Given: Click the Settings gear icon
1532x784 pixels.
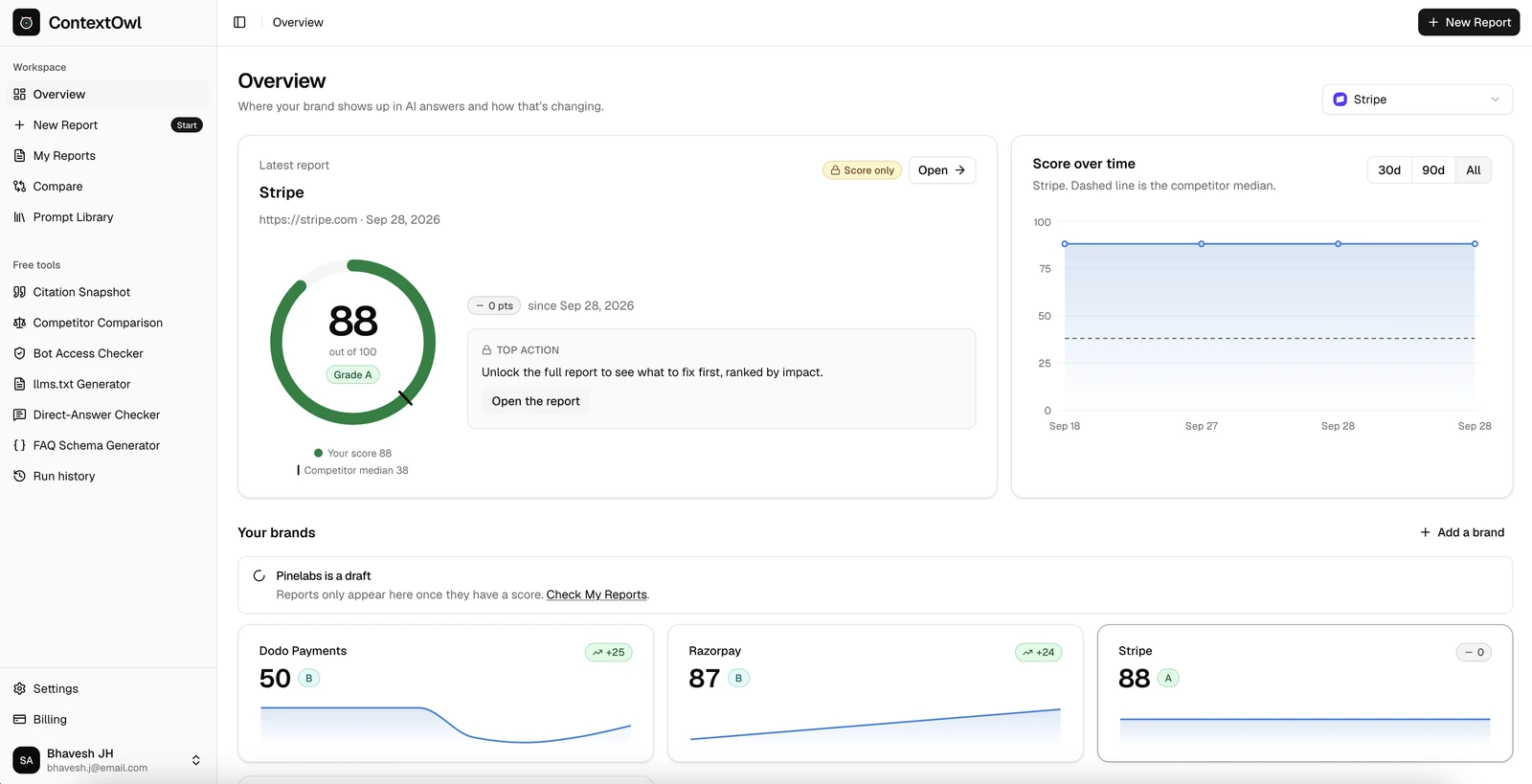Looking at the screenshot, I should (19, 688).
